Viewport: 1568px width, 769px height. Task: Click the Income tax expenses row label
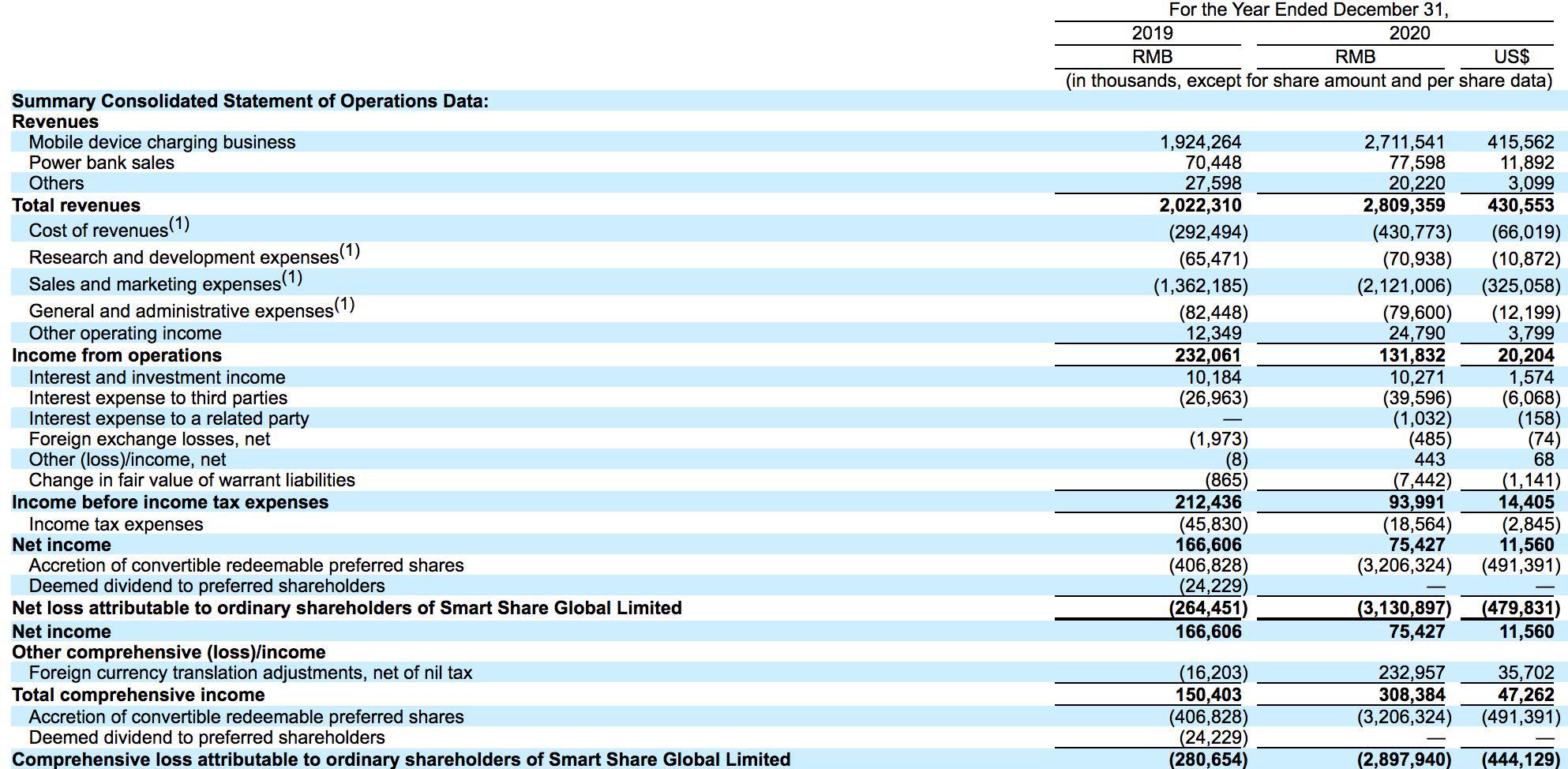[116, 524]
